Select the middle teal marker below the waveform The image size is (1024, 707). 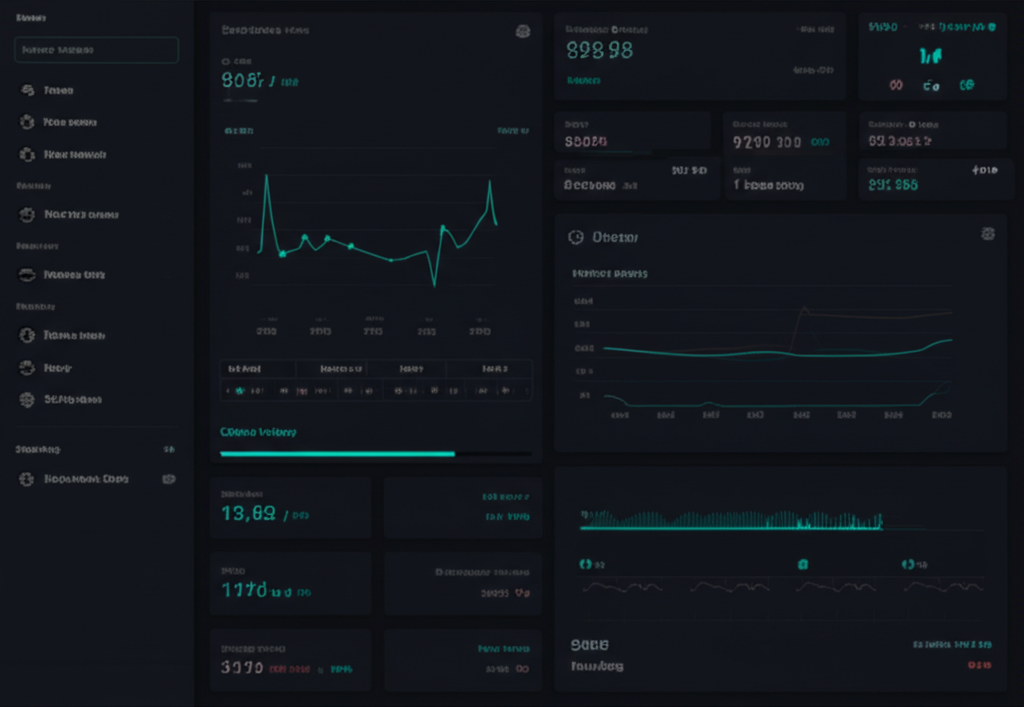coord(802,564)
